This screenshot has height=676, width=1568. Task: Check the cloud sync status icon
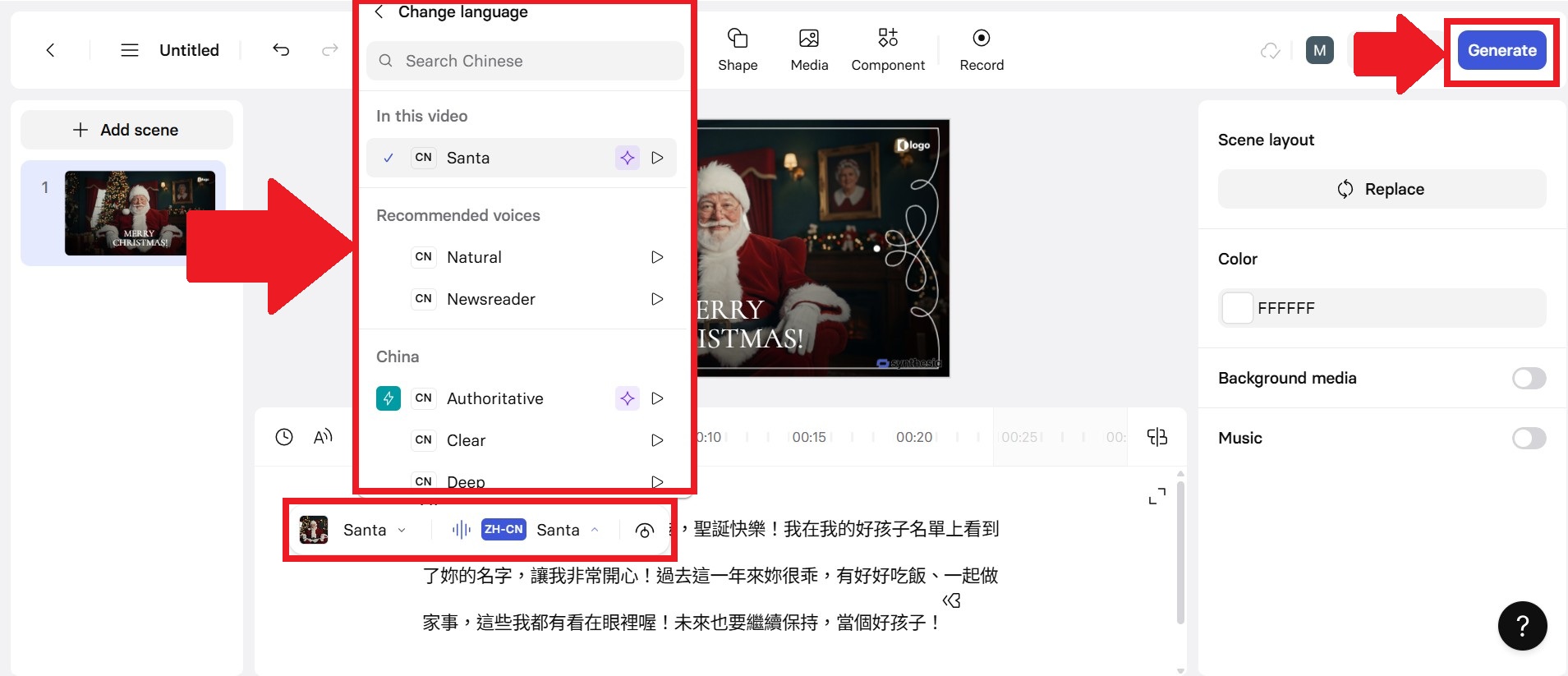pyautogui.click(x=1271, y=51)
